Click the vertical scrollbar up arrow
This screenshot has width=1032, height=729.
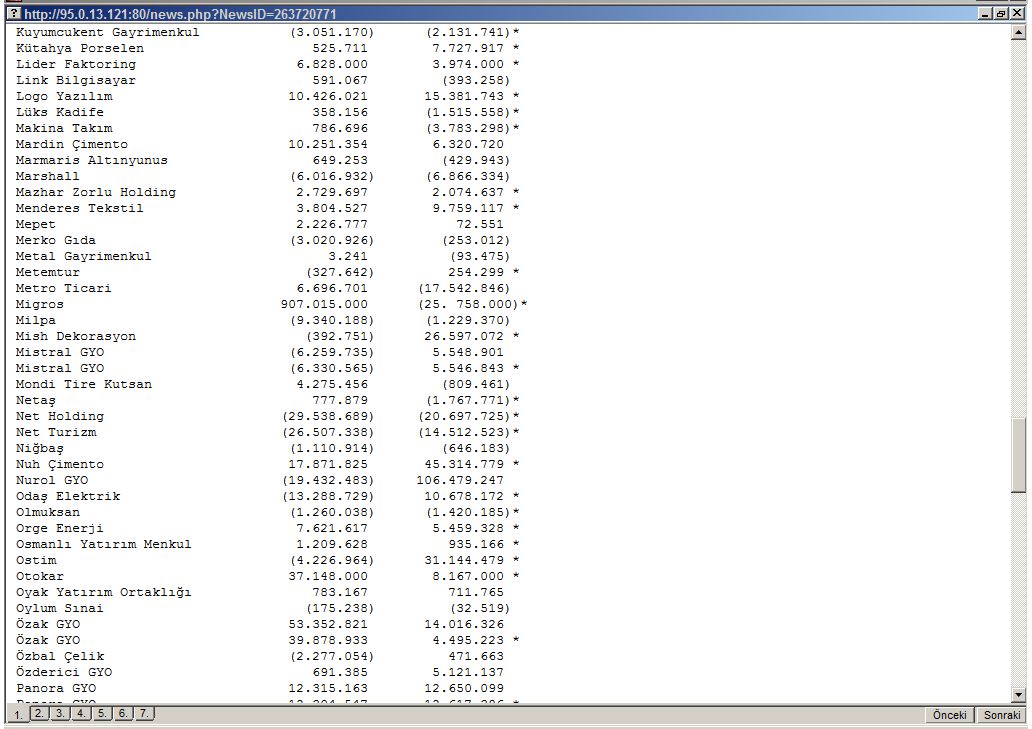(x=1019, y=32)
